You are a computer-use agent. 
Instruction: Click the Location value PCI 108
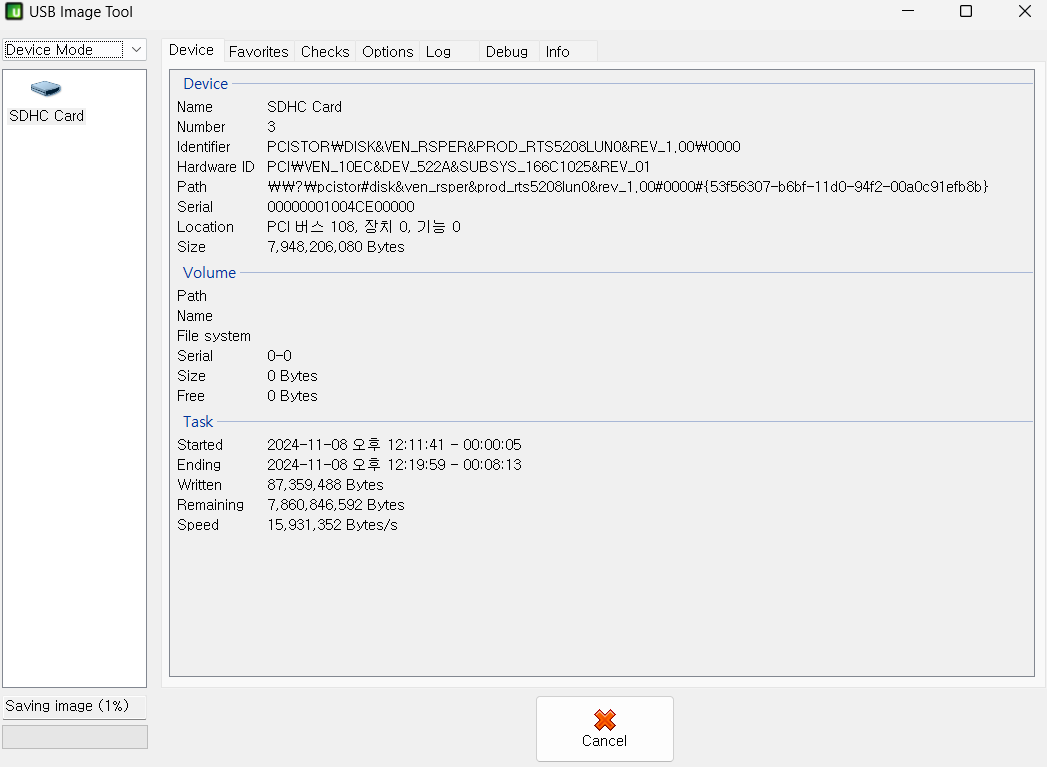click(x=363, y=227)
